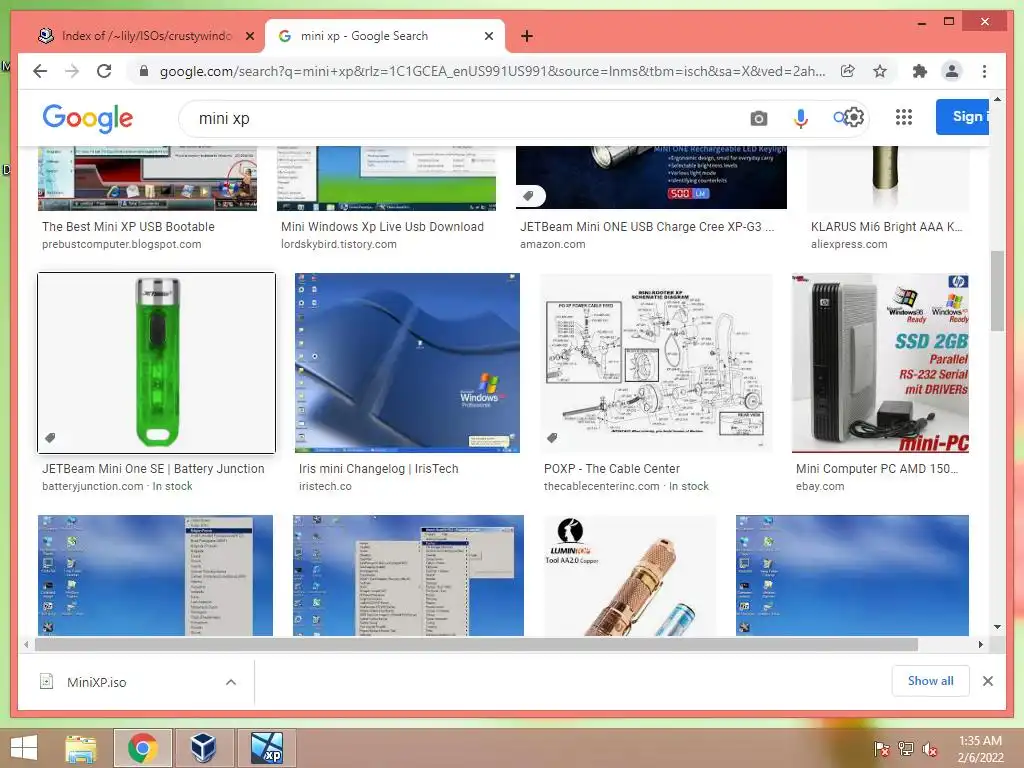Click the scroll down arrow
This screenshot has width=1024, height=768.
(x=997, y=627)
